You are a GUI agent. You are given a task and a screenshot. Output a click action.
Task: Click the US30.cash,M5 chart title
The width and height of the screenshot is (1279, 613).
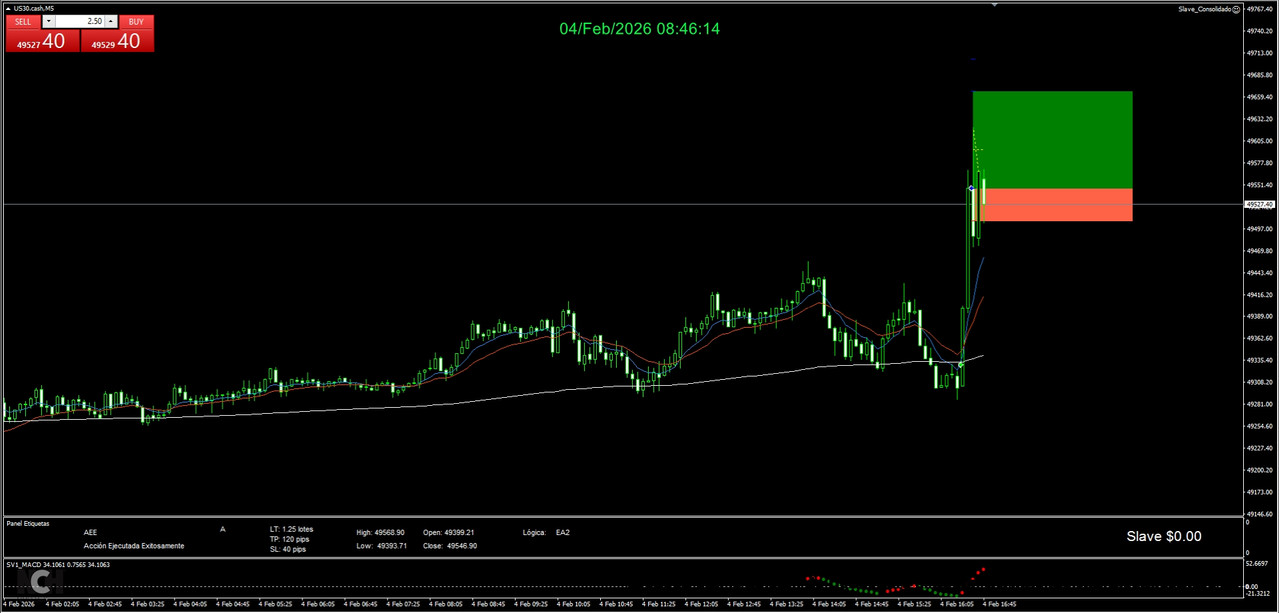point(34,8)
